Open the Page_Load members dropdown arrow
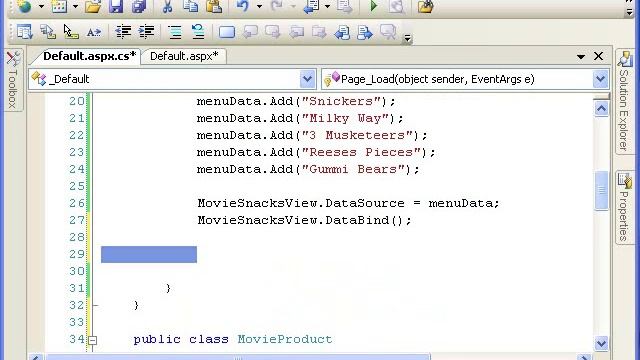The width and height of the screenshot is (640, 360). (x=600, y=79)
